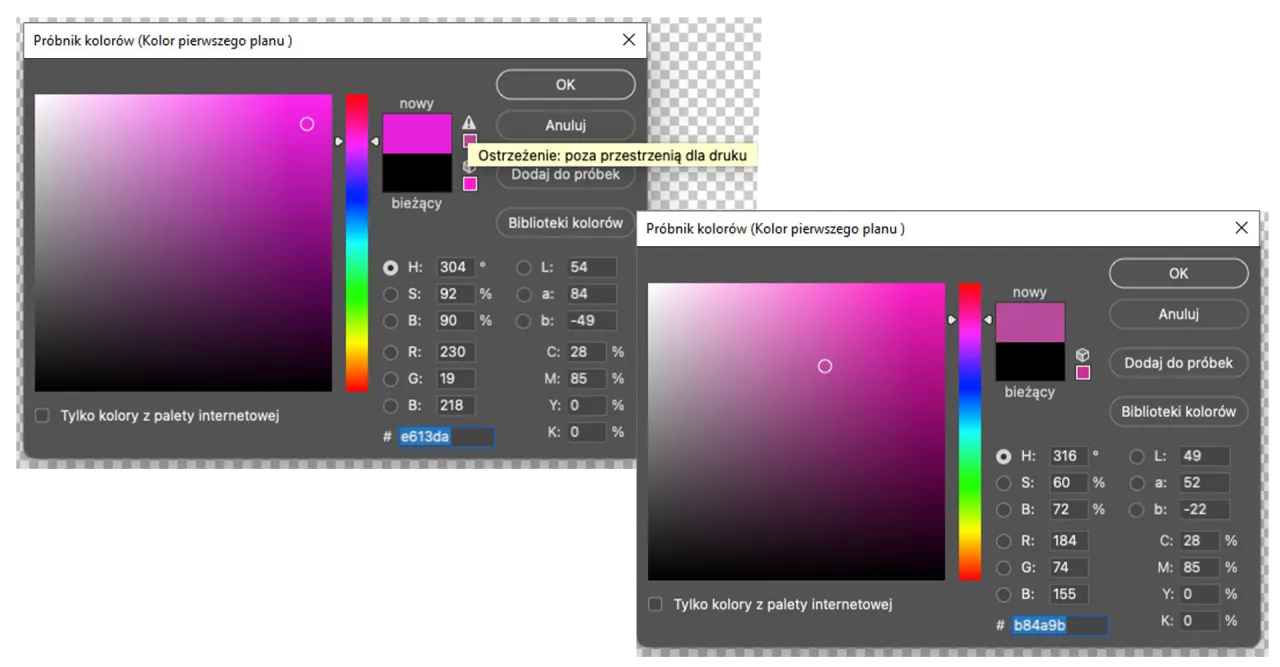This screenshot has height=667, width=1280.
Task: Enable web-only colors checkbox in right dialog
Action: pos(655,604)
